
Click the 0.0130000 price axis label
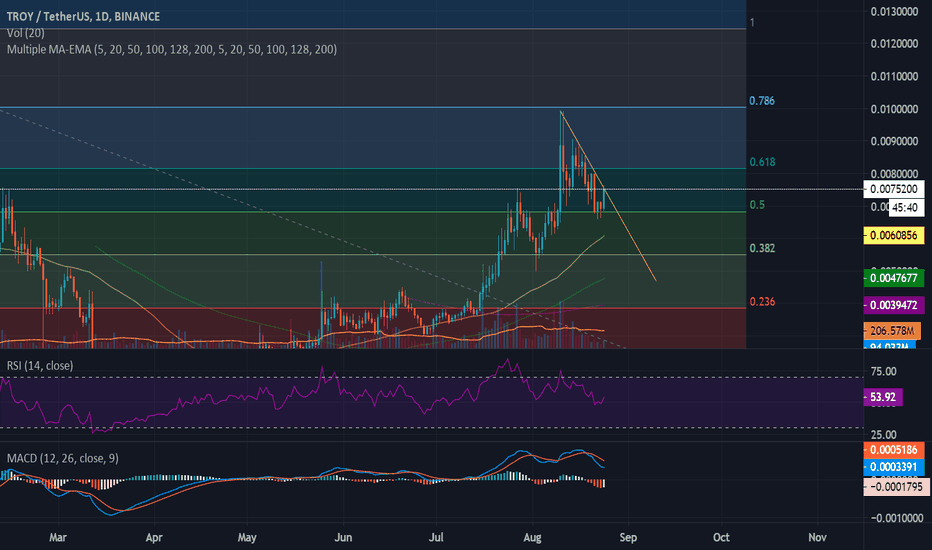coord(894,11)
